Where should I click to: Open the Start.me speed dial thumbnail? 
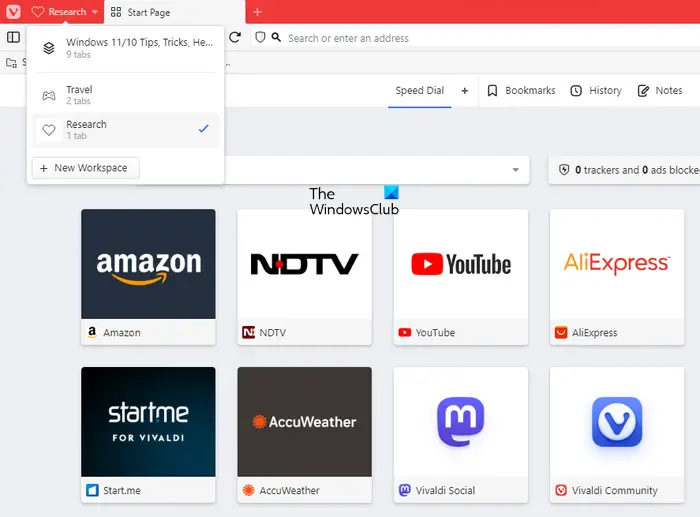[x=148, y=422]
